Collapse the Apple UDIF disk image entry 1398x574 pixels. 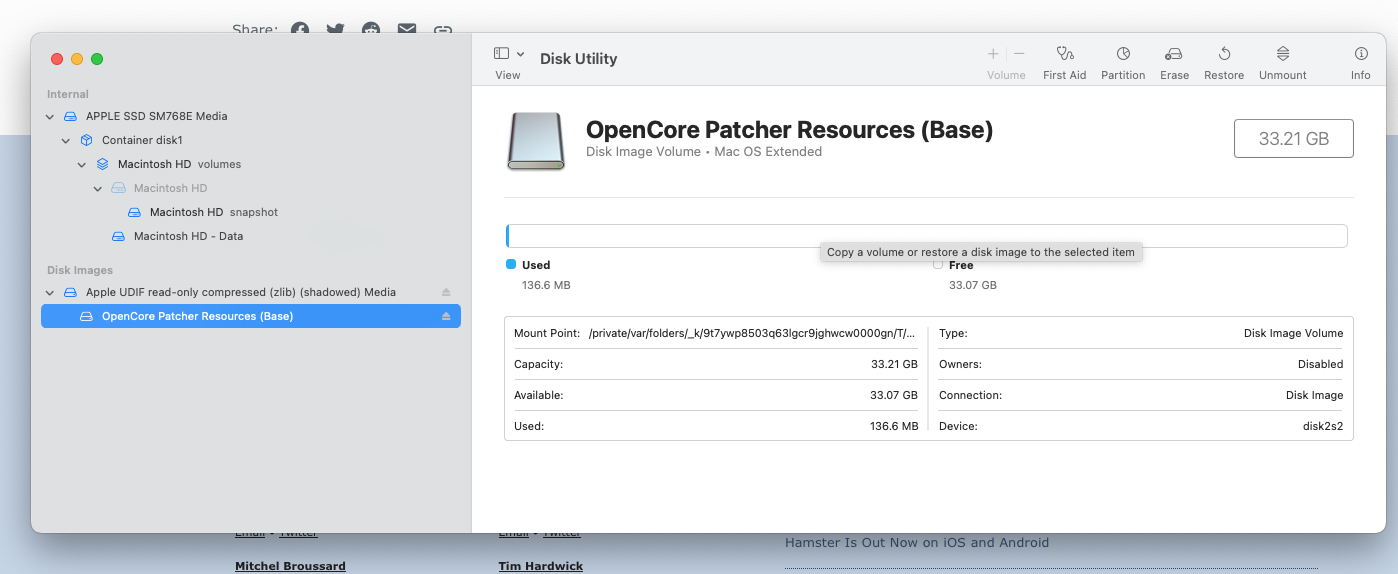[50, 292]
